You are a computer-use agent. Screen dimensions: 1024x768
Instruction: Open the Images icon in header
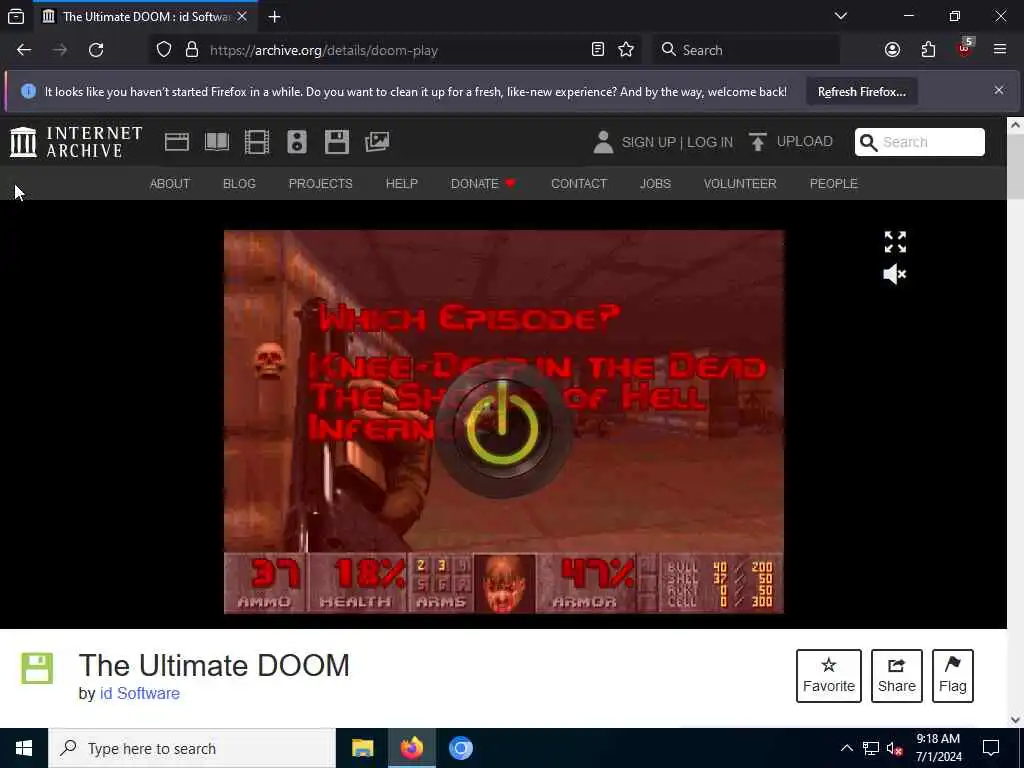[x=377, y=142]
